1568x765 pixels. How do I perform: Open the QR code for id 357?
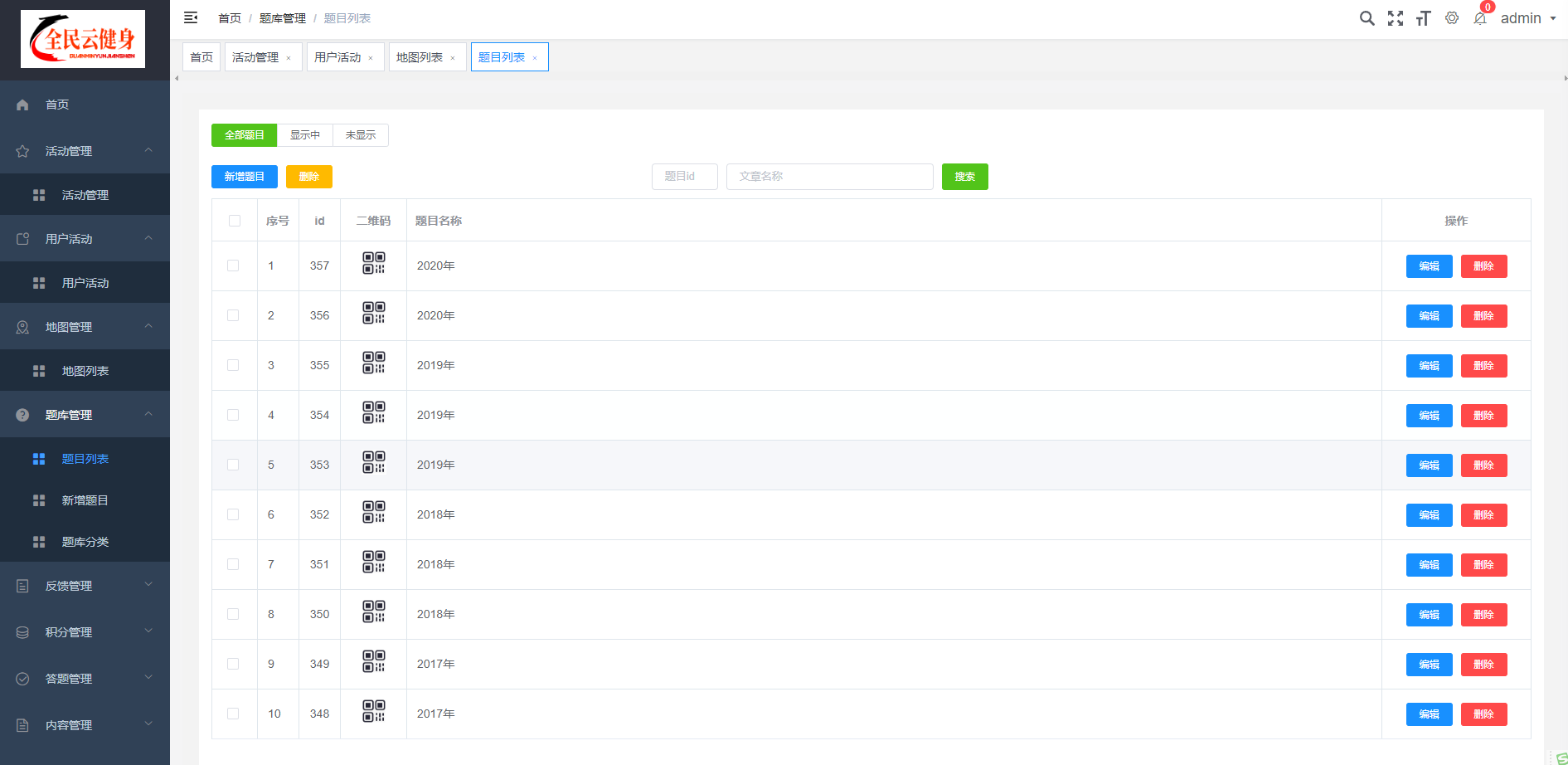coord(374,263)
